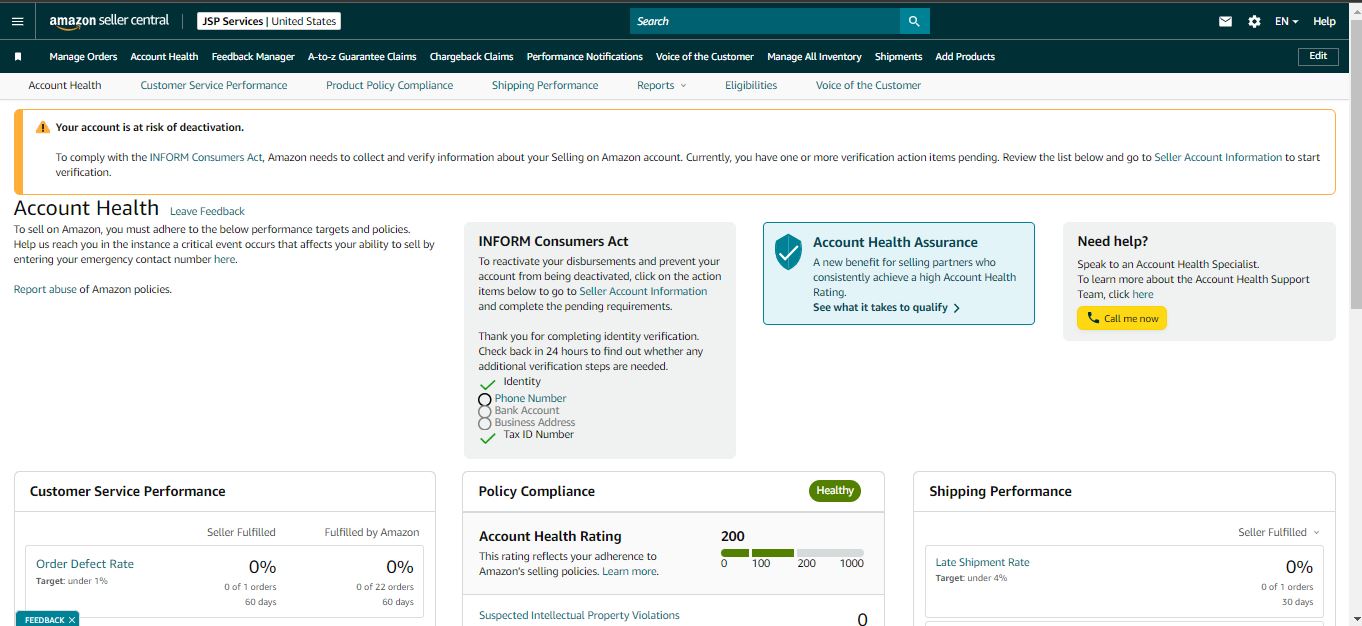Open the hamburger main menu
The height and width of the screenshot is (626, 1362).
point(17,21)
